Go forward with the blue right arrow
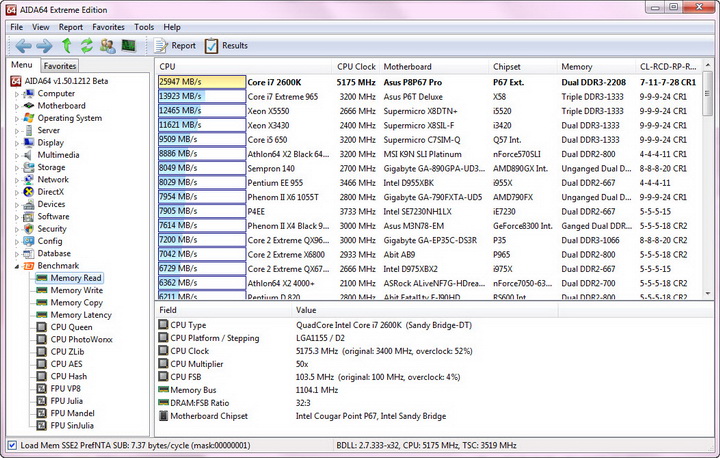 45,45
